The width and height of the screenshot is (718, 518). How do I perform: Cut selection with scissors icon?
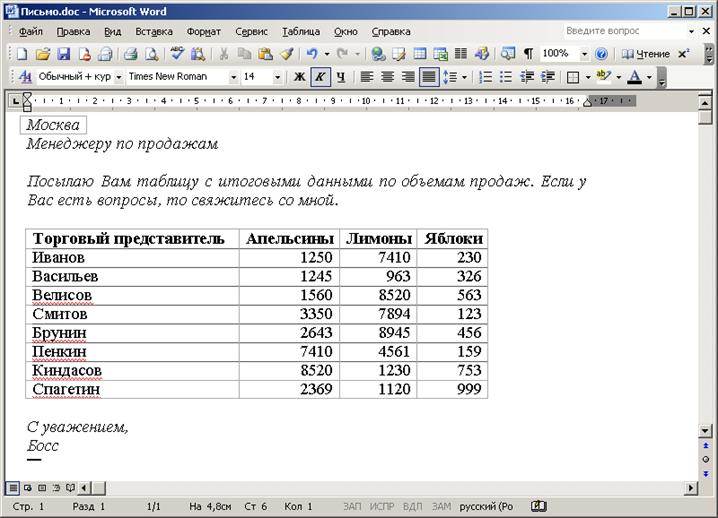pos(223,54)
